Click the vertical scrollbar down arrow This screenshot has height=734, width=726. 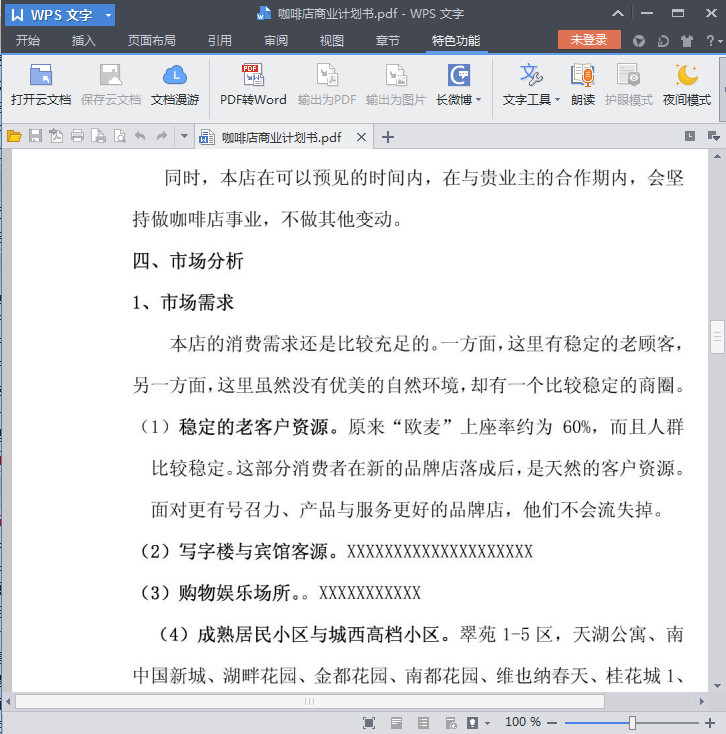point(717,686)
